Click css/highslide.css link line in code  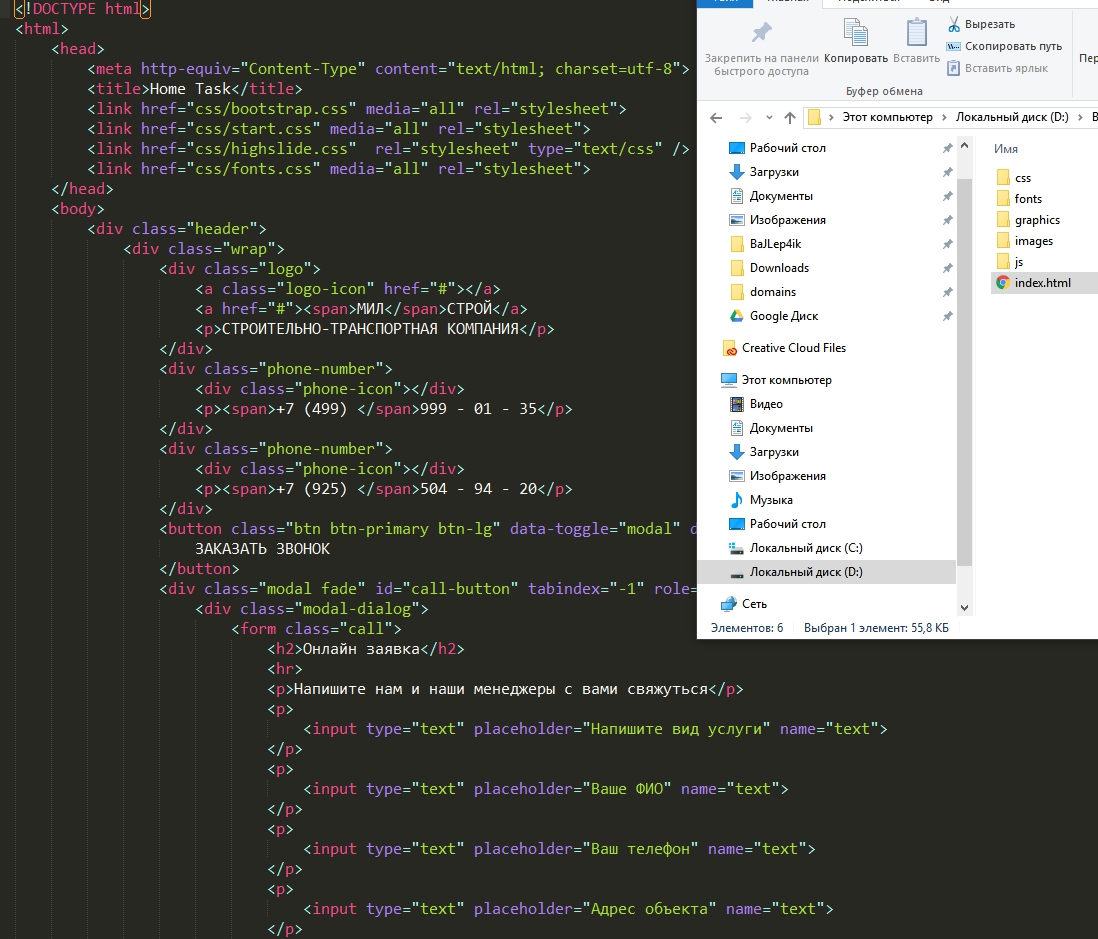click(x=389, y=148)
